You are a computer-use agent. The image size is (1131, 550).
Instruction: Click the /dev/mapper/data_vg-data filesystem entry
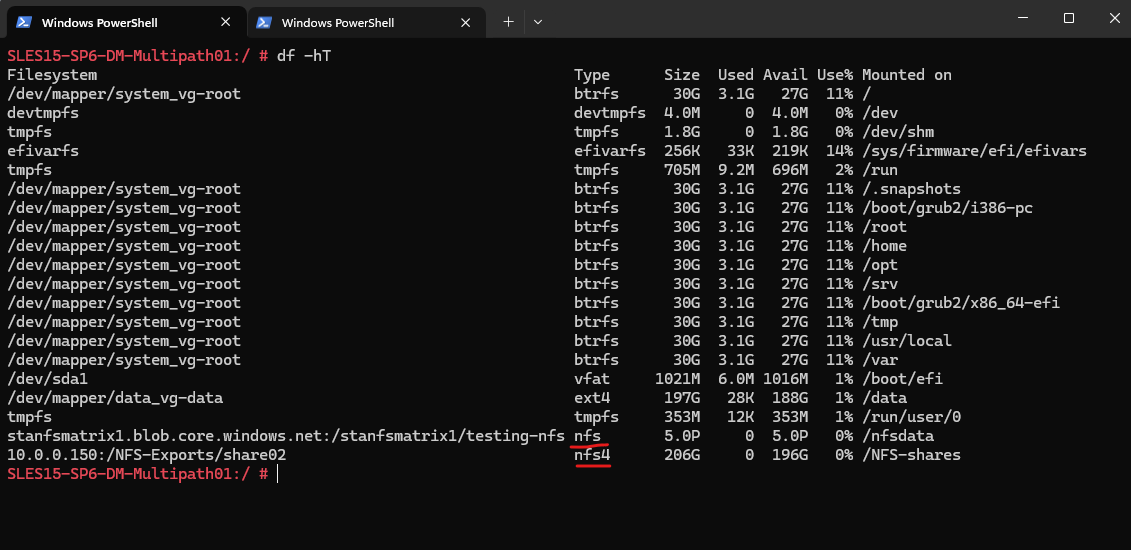tap(115, 398)
